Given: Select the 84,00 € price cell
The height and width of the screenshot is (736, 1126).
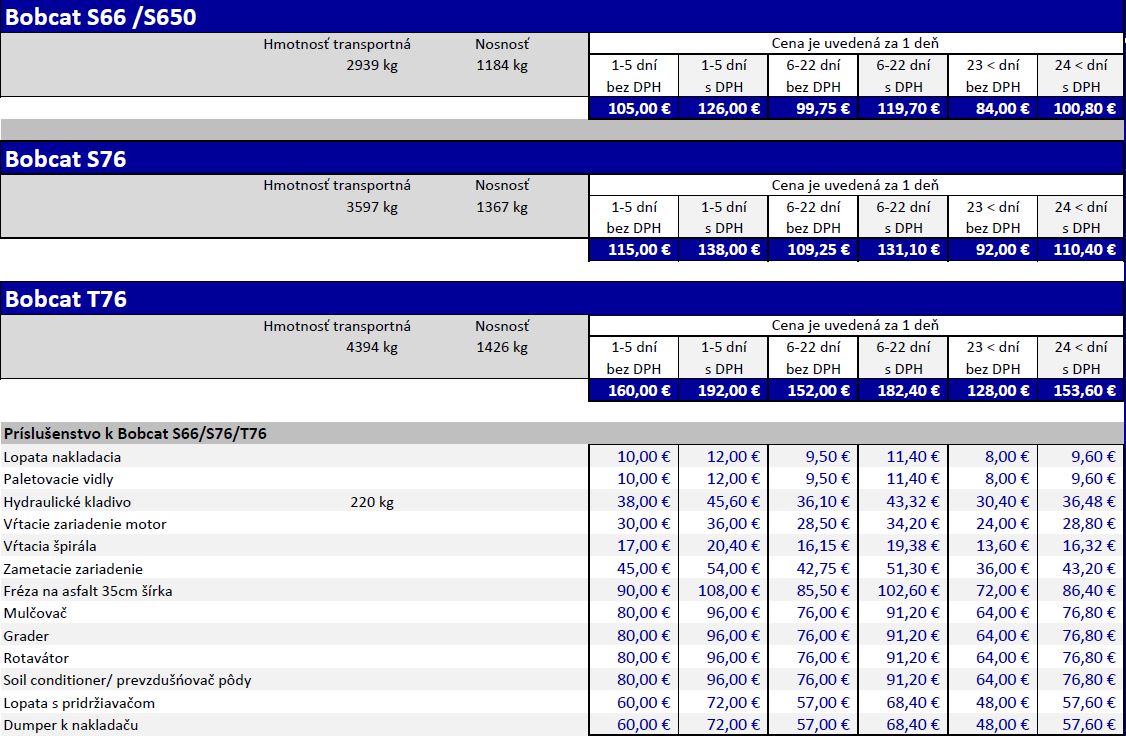Looking at the screenshot, I should coord(997,109).
